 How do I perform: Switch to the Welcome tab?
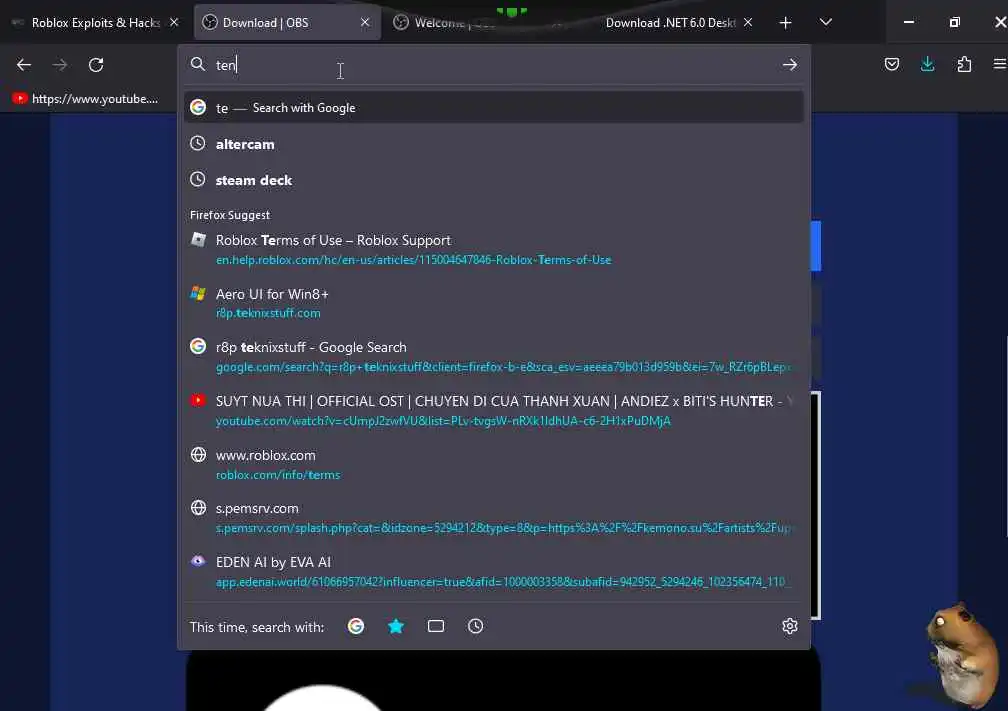(x=477, y=22)
